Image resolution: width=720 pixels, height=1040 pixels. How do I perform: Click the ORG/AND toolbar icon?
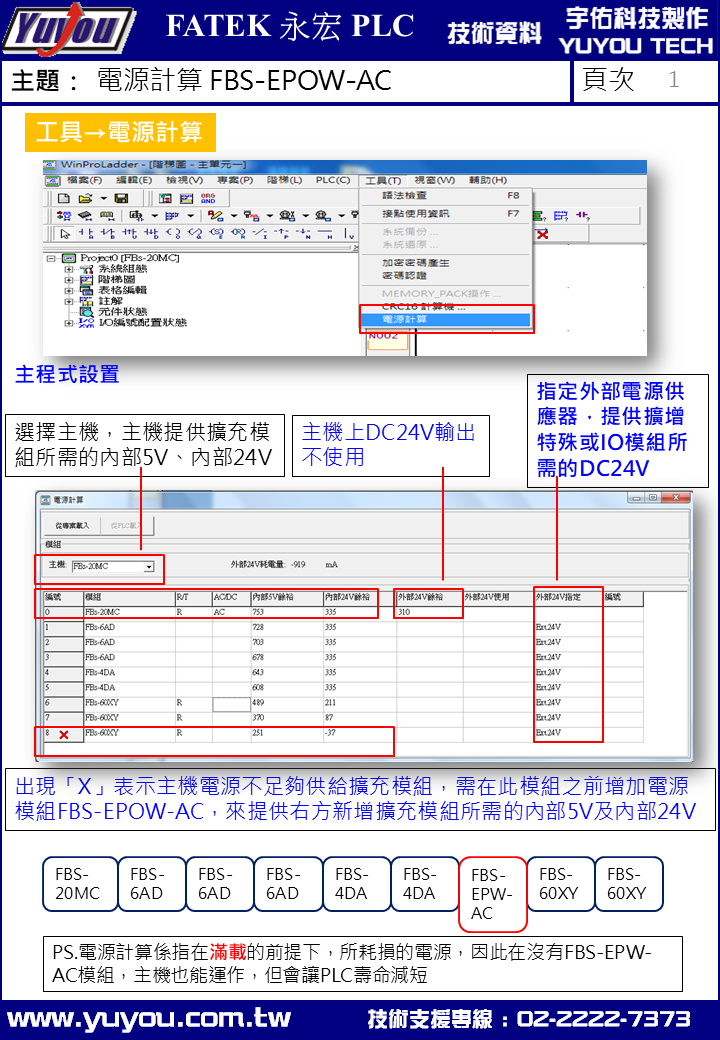[x=208, y=198]
